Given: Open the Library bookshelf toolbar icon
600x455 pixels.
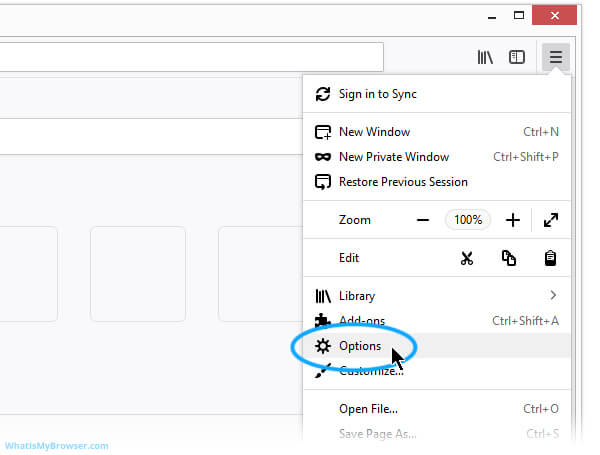Looking at the screenshot, I should click(485, 57).
